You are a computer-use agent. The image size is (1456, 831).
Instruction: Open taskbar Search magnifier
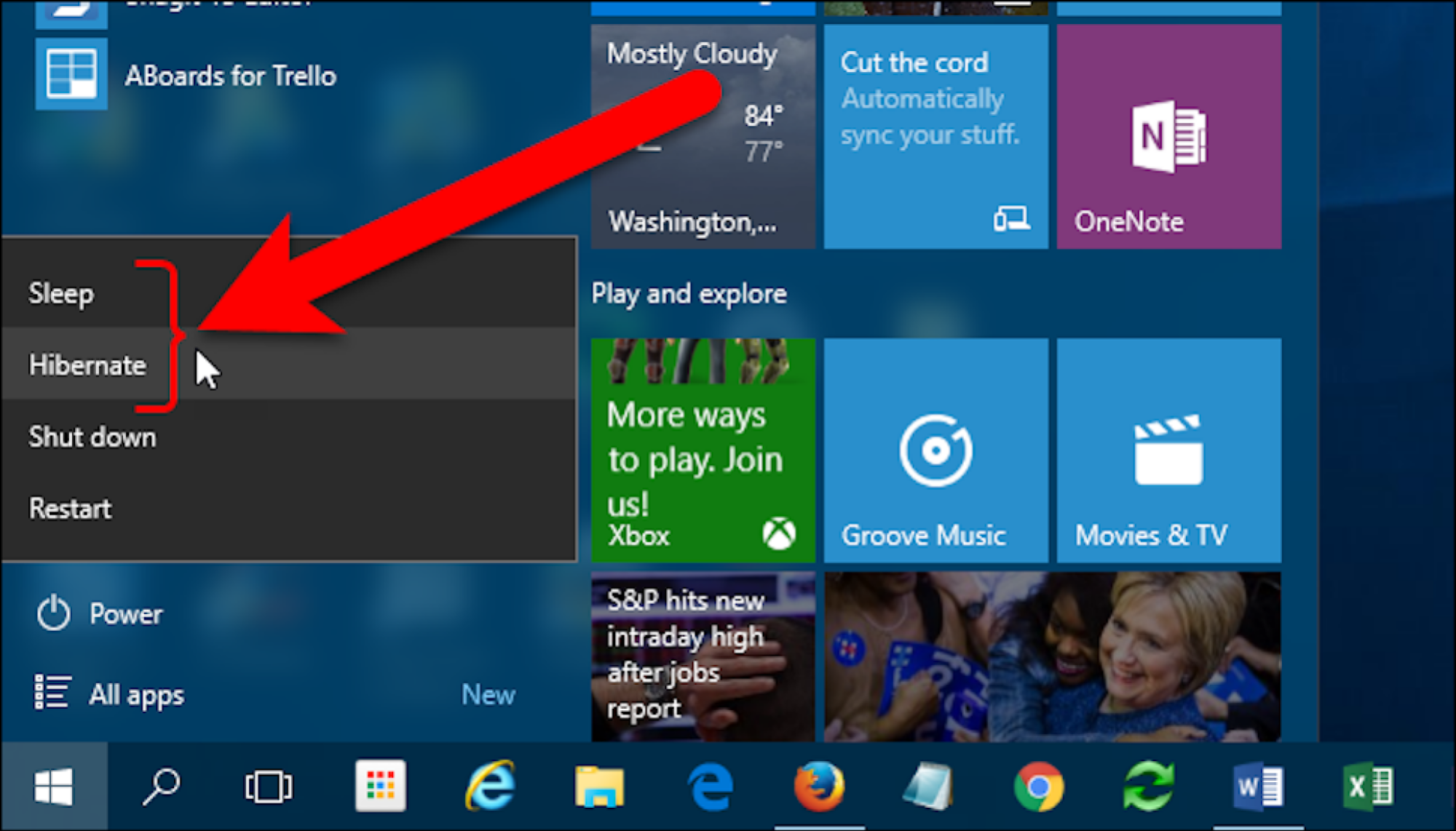point(161,786)
